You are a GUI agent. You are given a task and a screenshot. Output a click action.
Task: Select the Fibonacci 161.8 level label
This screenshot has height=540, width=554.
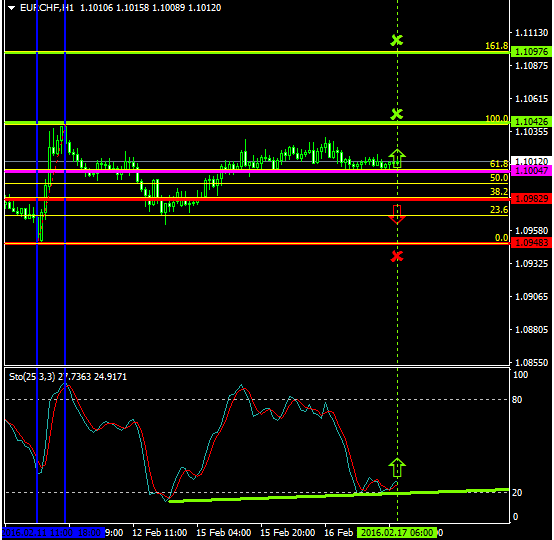[496, 46]
